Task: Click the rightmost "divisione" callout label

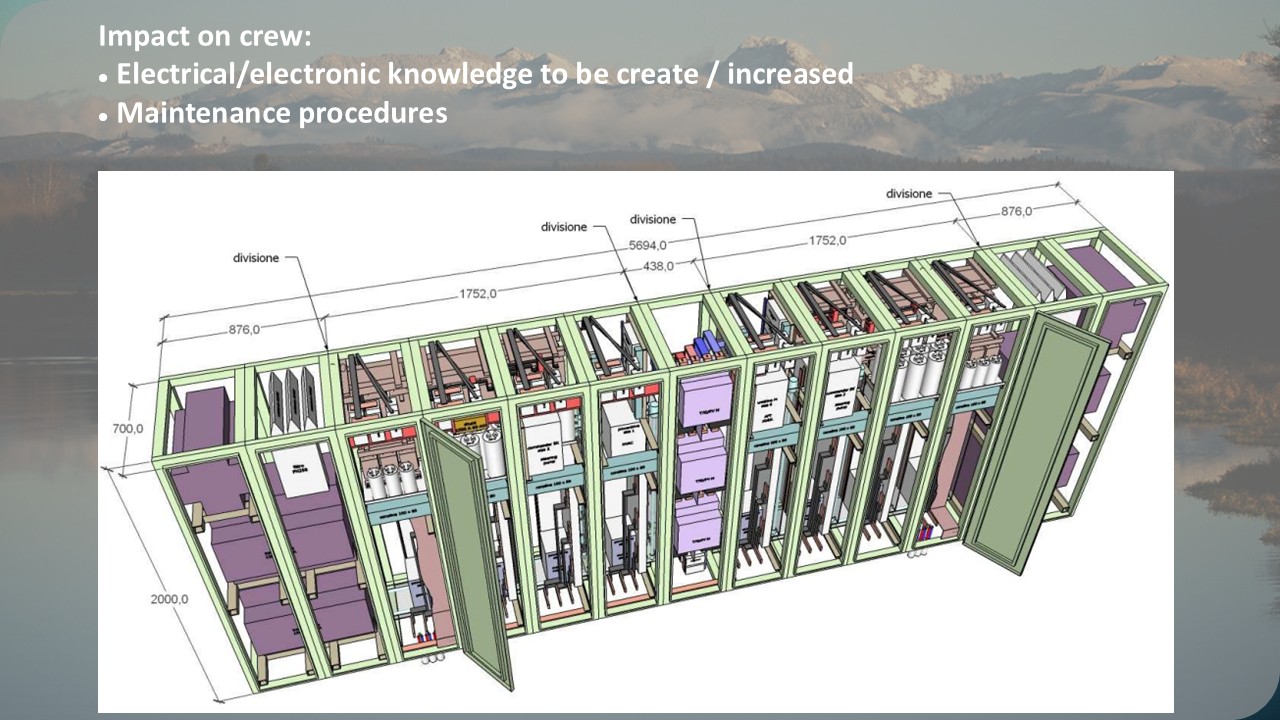Action: tap(909, 193)
